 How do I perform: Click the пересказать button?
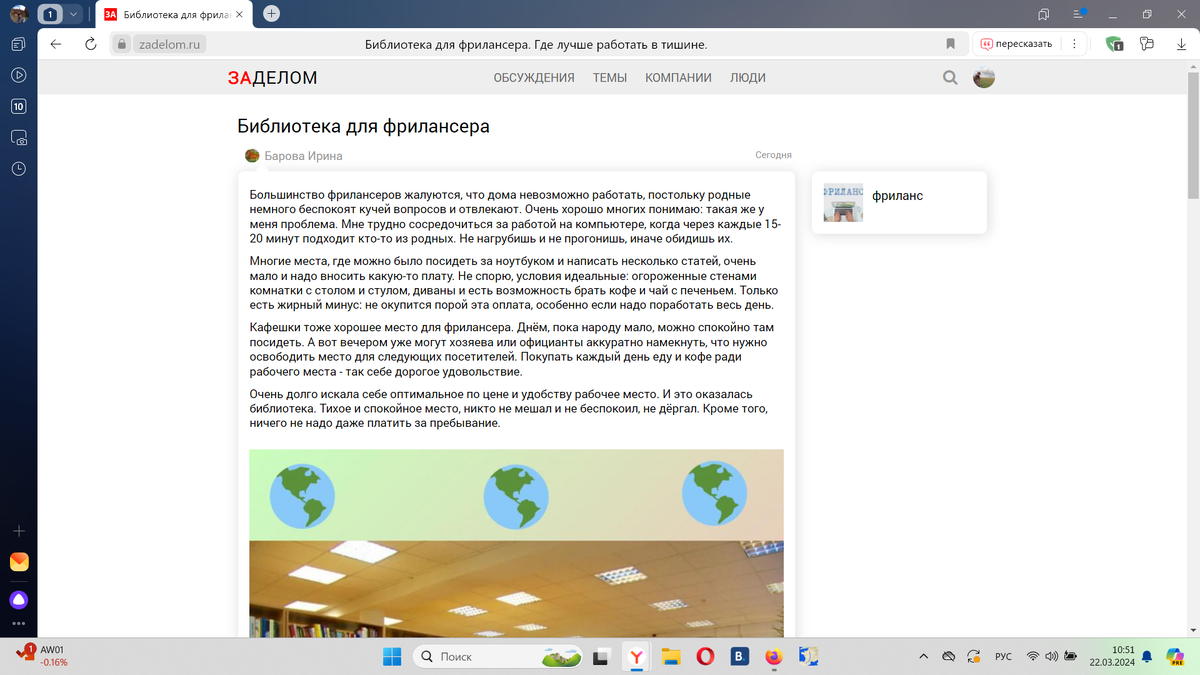click(1016, 44)
